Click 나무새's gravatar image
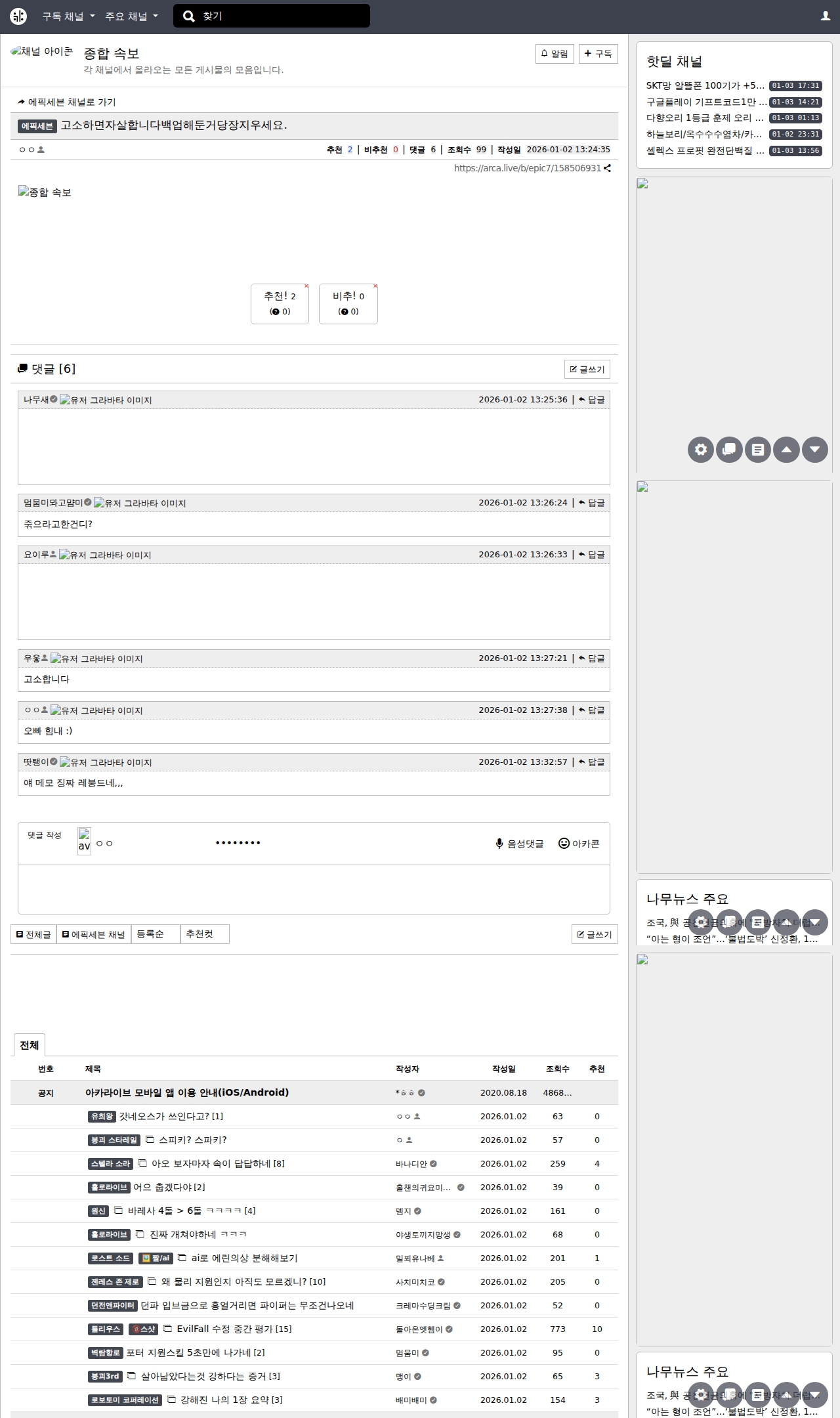Image resolution: width=840 pixels, height=1418 pixels. coord(106,400)
